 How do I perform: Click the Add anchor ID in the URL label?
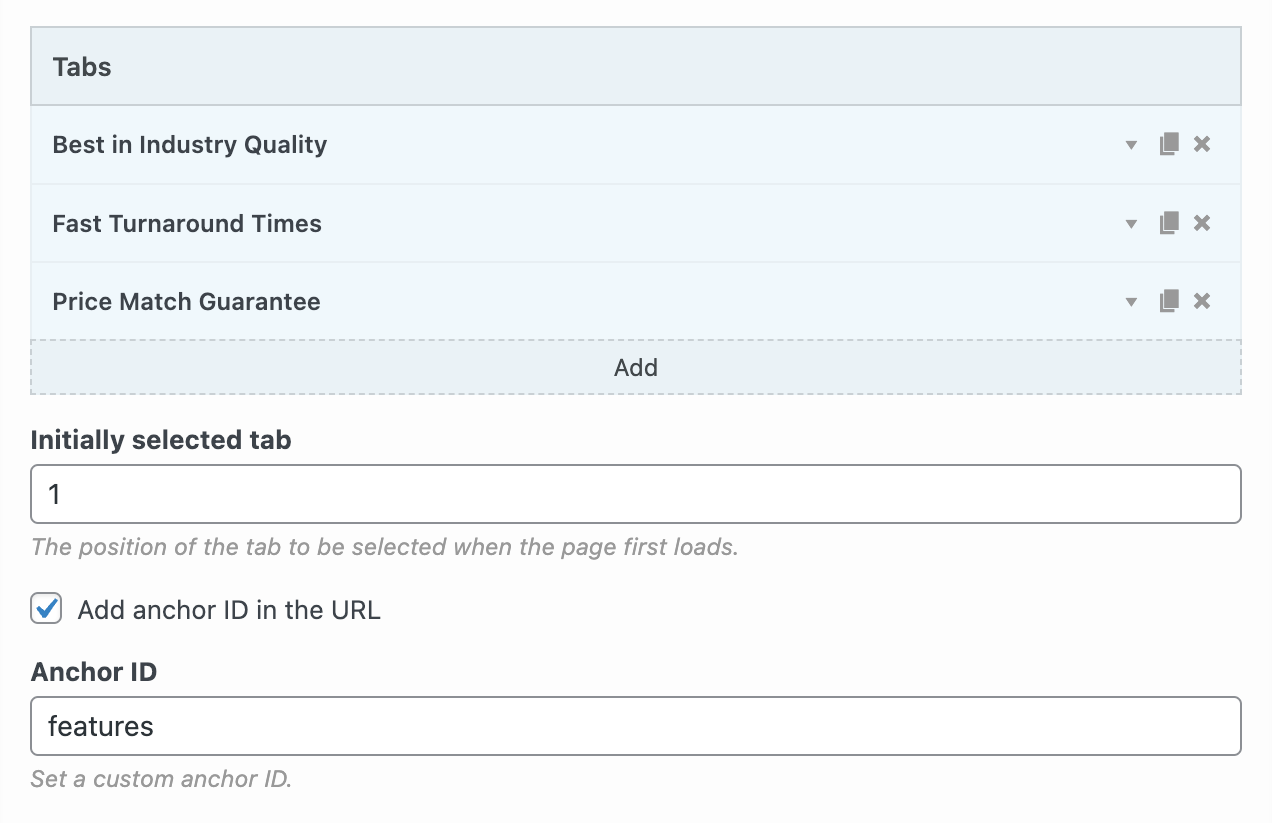(229, 610)
